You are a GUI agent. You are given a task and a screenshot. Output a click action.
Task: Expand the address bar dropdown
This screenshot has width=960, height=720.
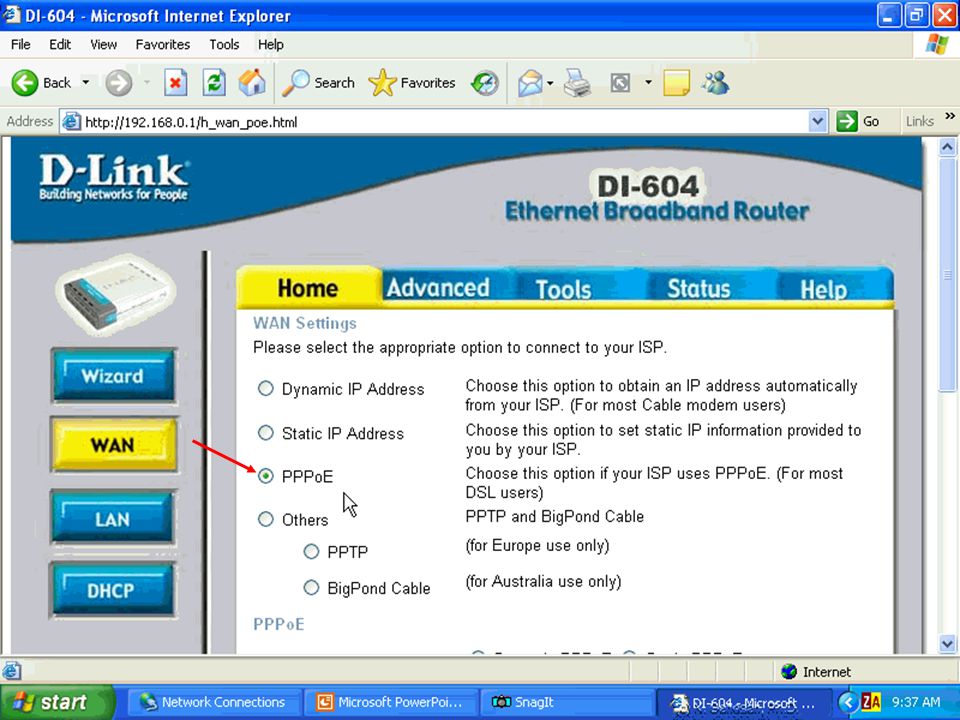[x=817, y=121]
